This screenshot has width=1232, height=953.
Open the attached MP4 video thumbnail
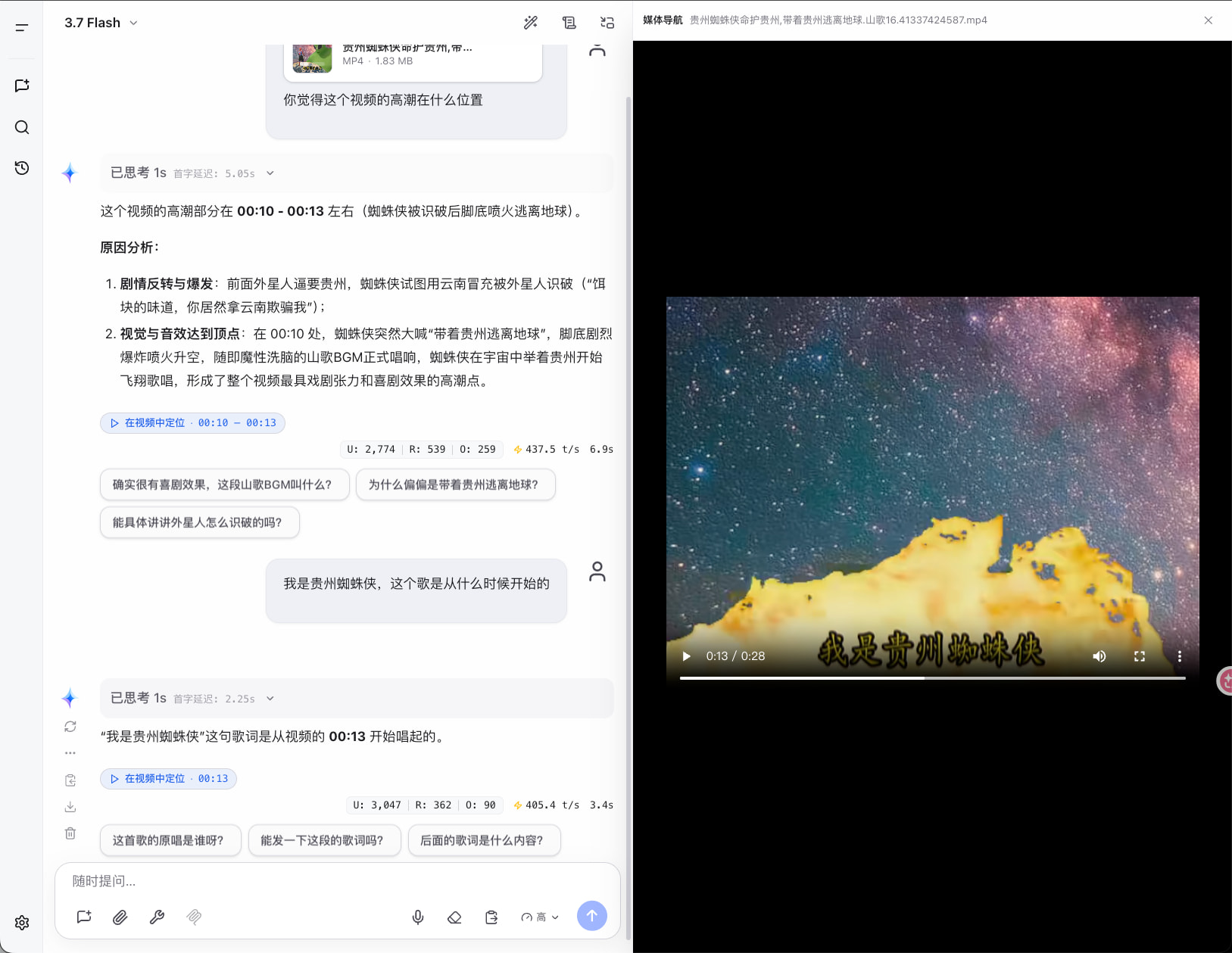coord(312,58)
